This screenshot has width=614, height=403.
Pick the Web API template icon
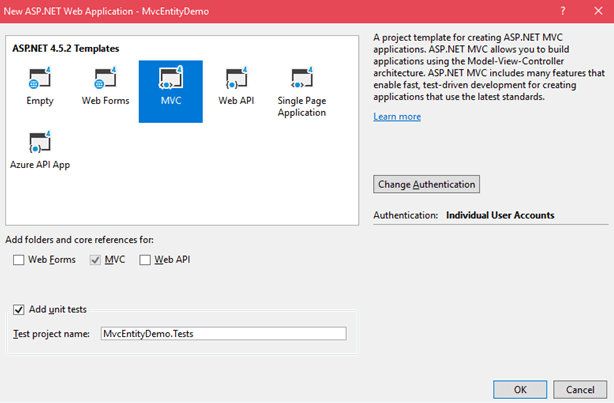pyautogui.click(x=236, y=78)
